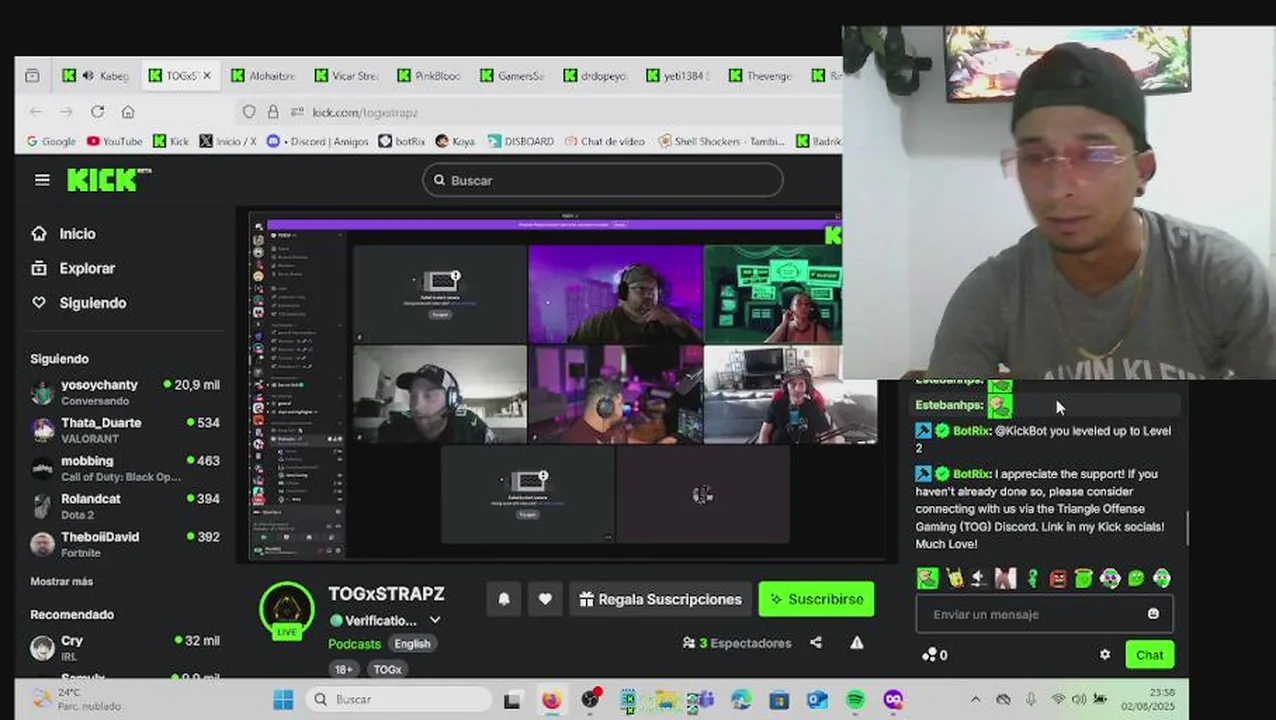Screen dimensions: 1276x720
Task: Open mobbing channel in sidebar
Action: coord(125,468)
